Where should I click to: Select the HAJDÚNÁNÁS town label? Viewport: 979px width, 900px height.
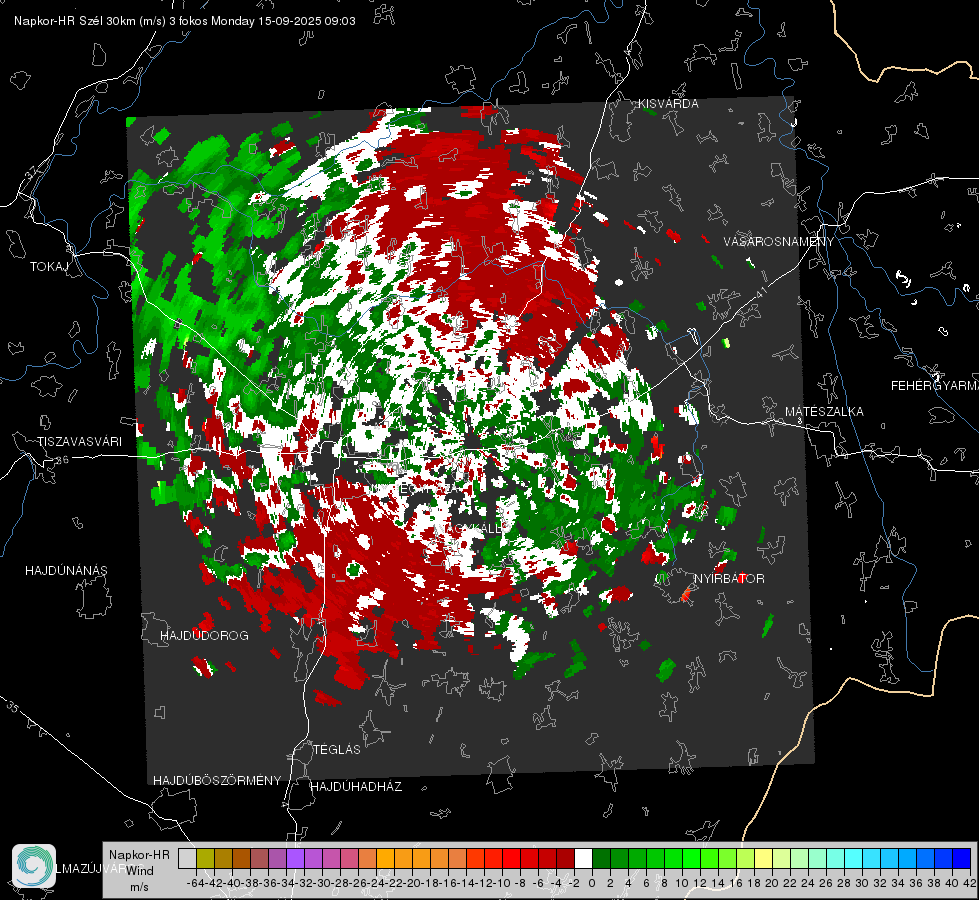point(66,571)
